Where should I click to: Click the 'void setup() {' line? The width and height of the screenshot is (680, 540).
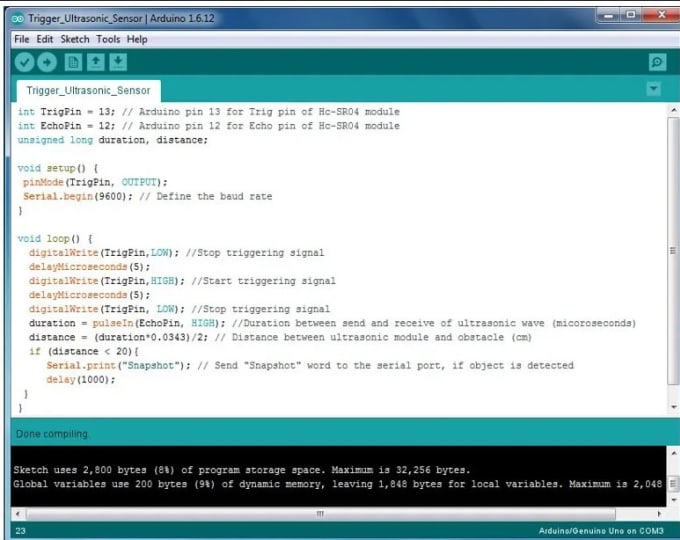[58, 168]
